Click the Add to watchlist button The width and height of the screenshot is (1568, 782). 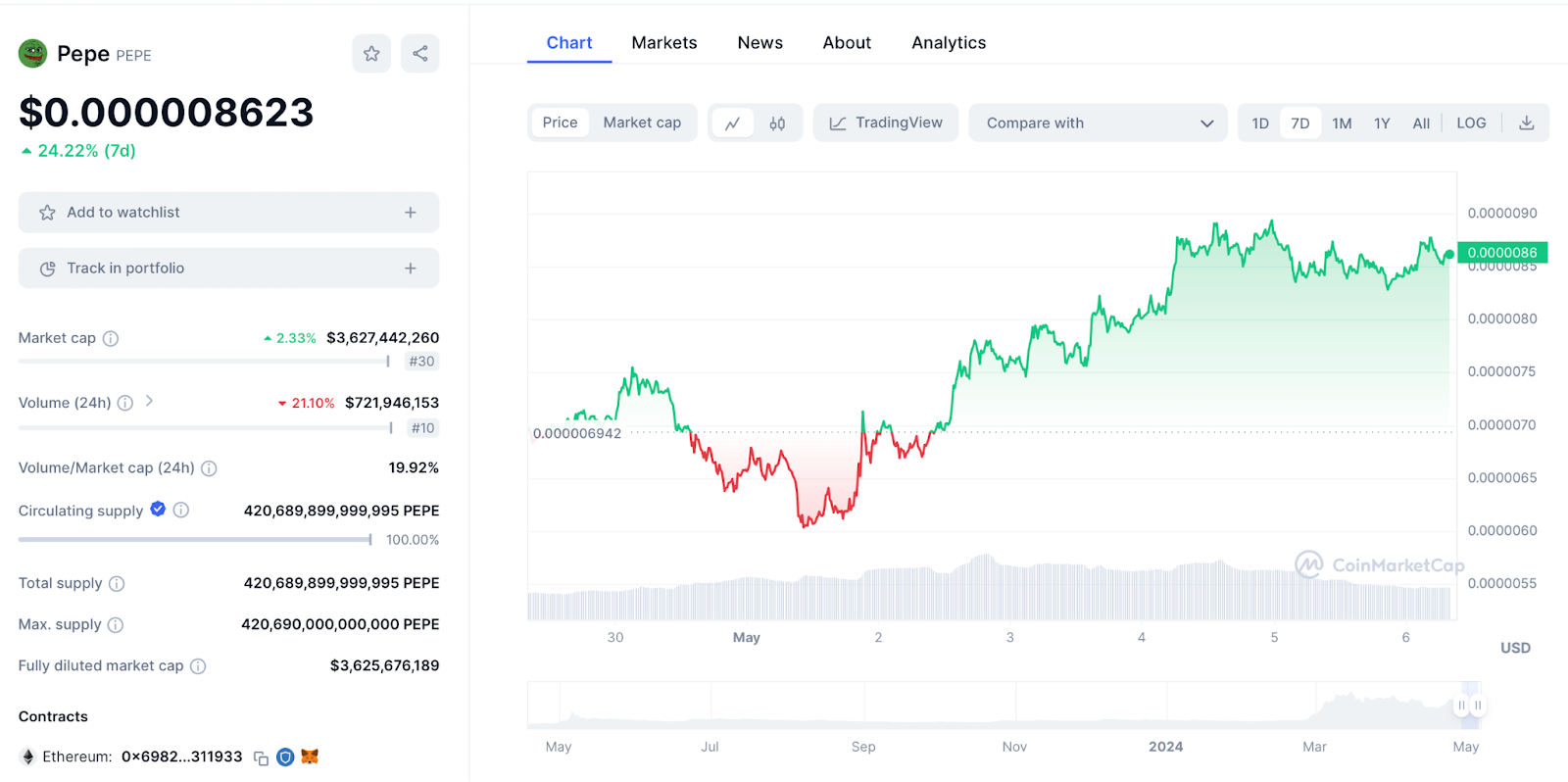coord(228,213)
